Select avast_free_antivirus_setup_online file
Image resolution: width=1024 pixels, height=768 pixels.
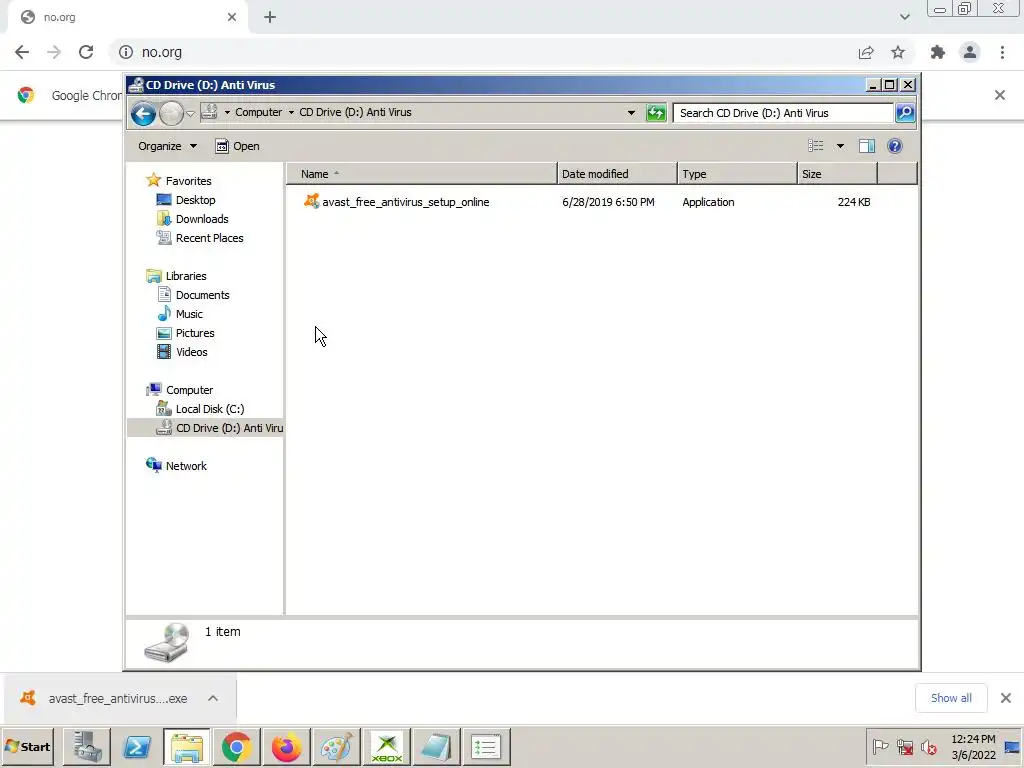[406, 202]
